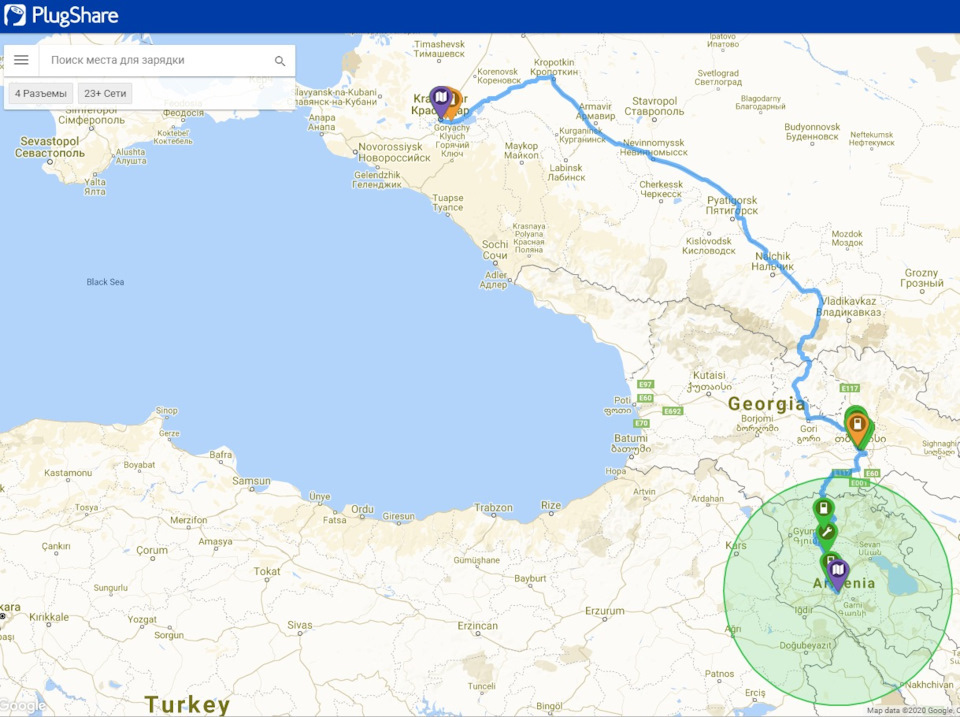960x717 pixels.
Task: Click the PlugShare logo
Action: pos(61,15)
